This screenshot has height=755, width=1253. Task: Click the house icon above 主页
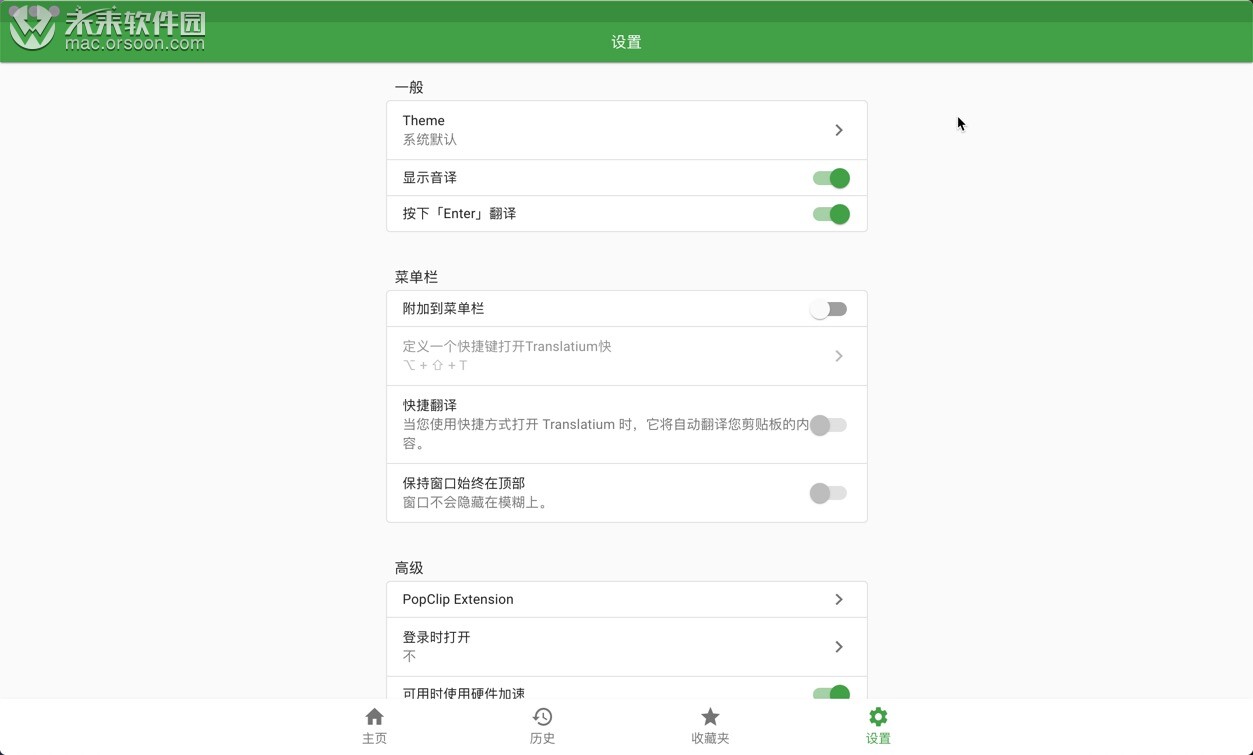[x=374, y=716]
